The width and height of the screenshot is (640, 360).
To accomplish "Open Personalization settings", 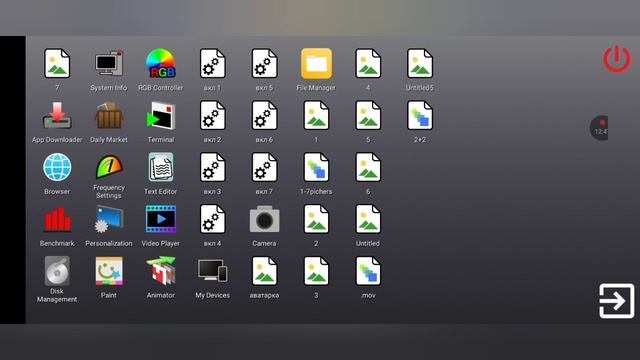I will tap(109, 219).
